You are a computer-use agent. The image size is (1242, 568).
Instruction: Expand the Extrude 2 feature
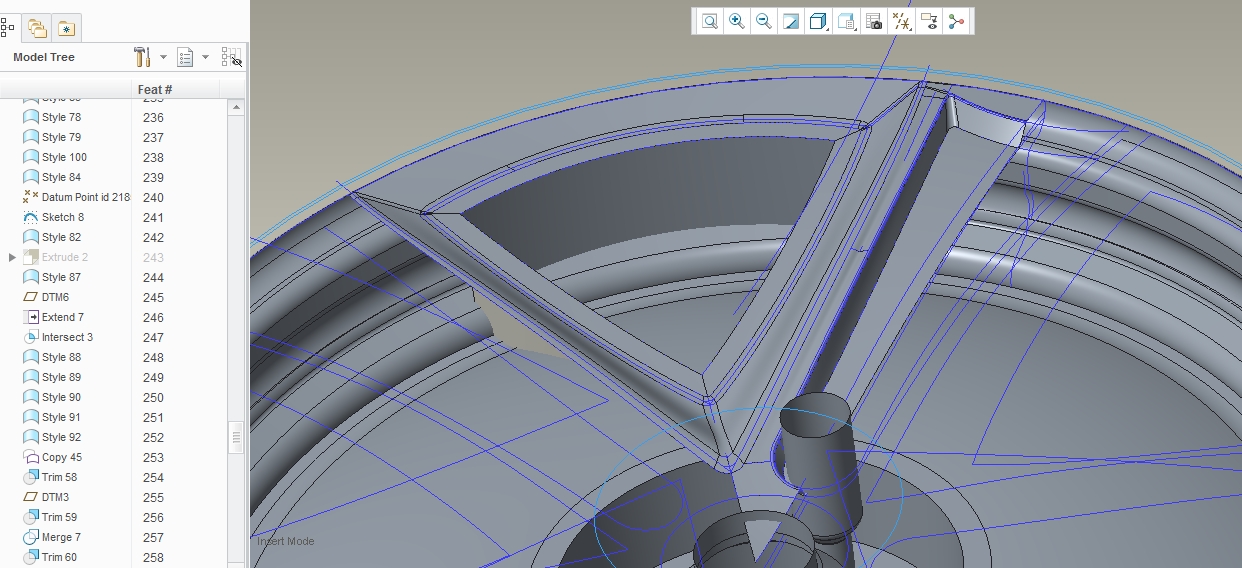12,257
